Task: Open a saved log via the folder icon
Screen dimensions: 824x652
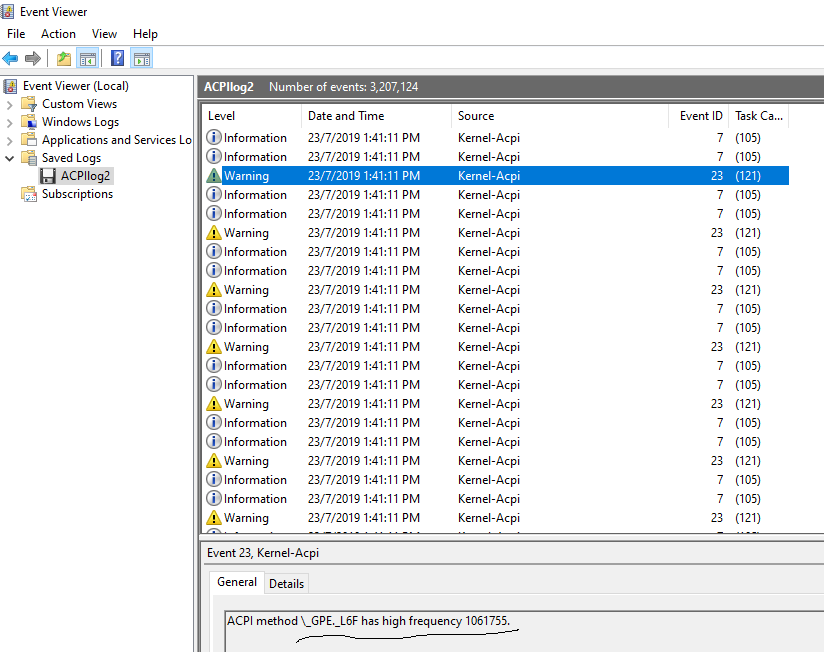Action: point(64,57)
